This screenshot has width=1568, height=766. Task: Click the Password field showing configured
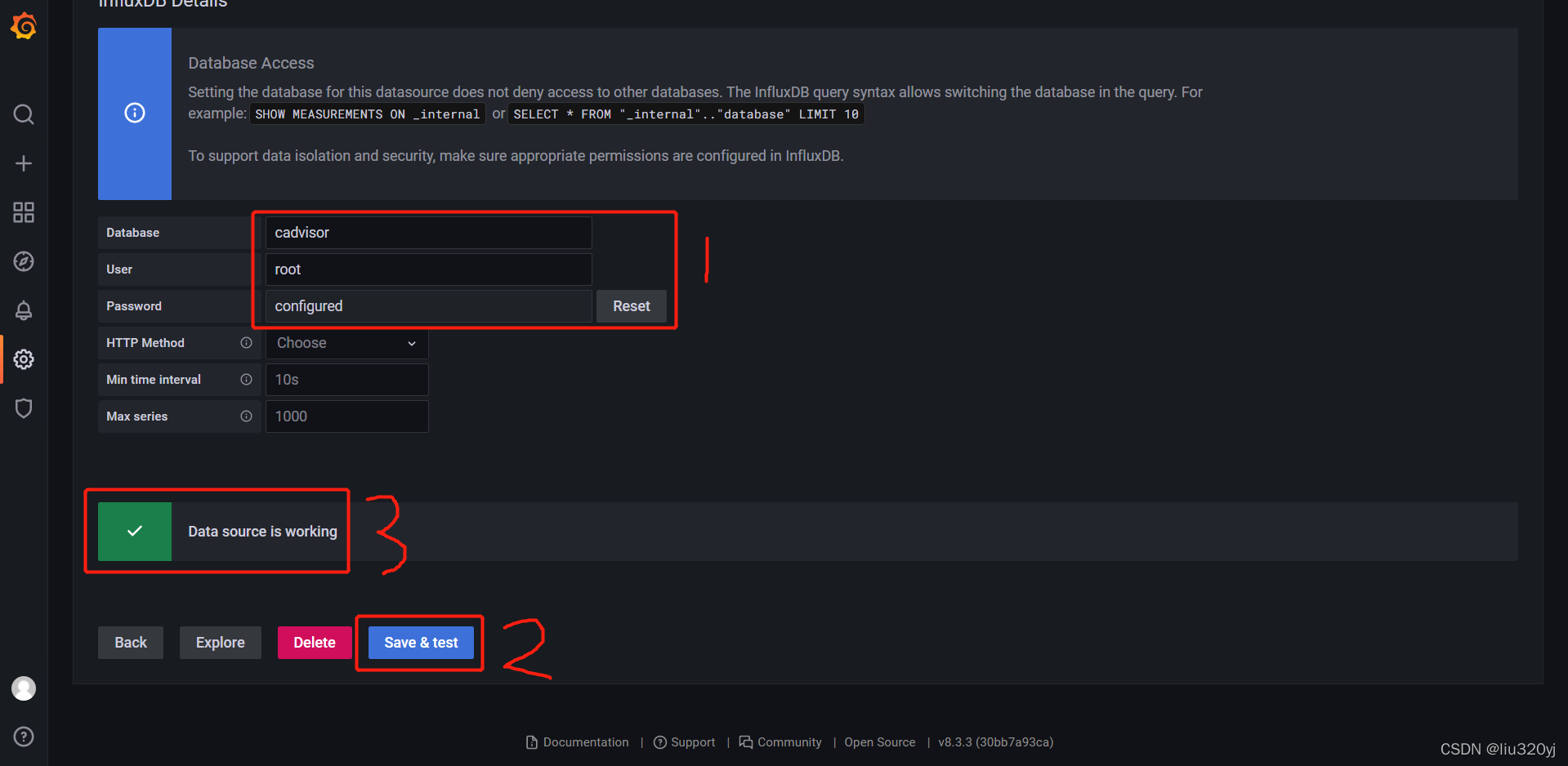pyautogui.click(x=428, y=306)
